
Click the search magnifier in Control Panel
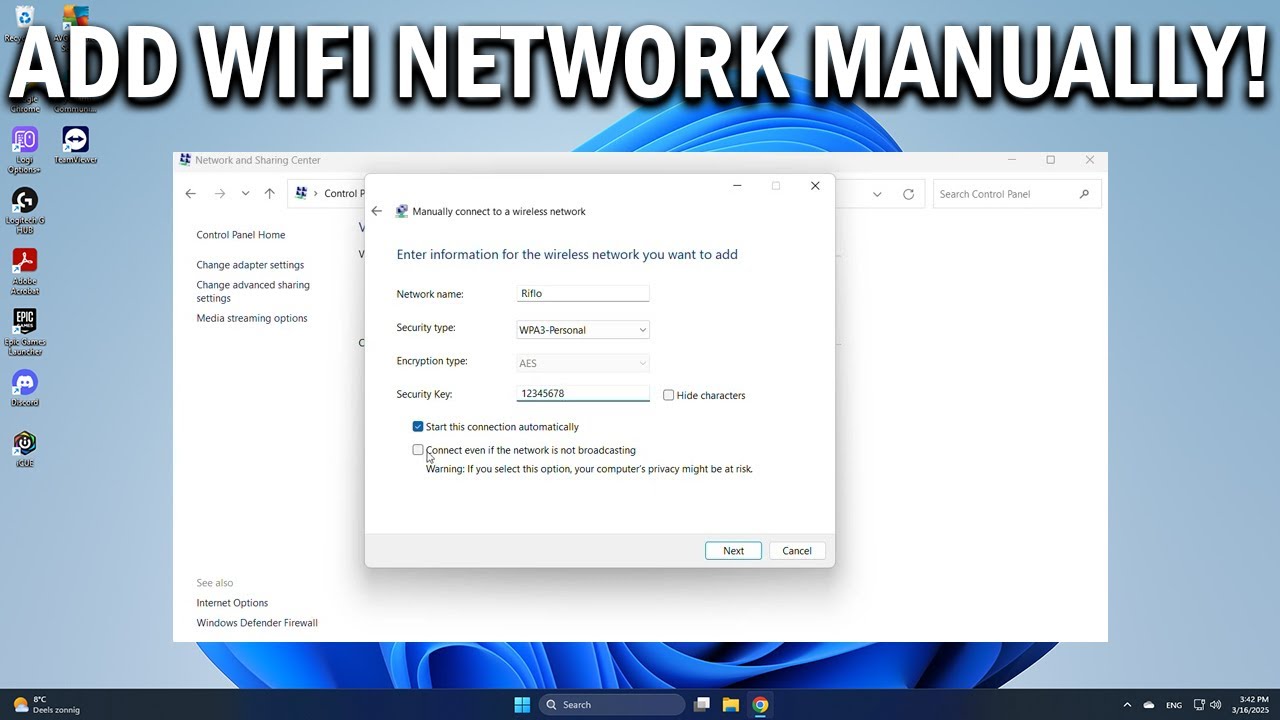(1084, 194)
